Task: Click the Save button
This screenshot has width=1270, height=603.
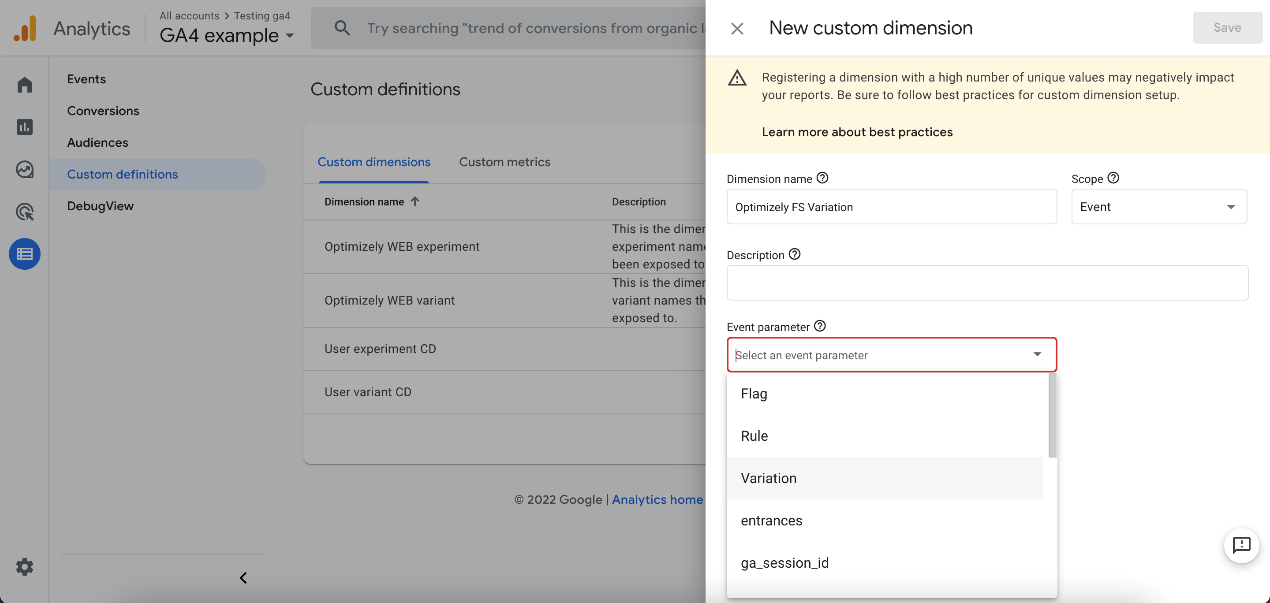Action: click(x=1227, y=28)
